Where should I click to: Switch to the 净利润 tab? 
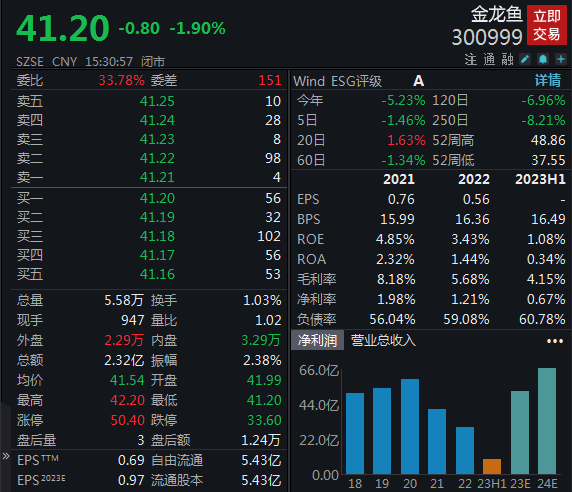[x=317, y=340]
